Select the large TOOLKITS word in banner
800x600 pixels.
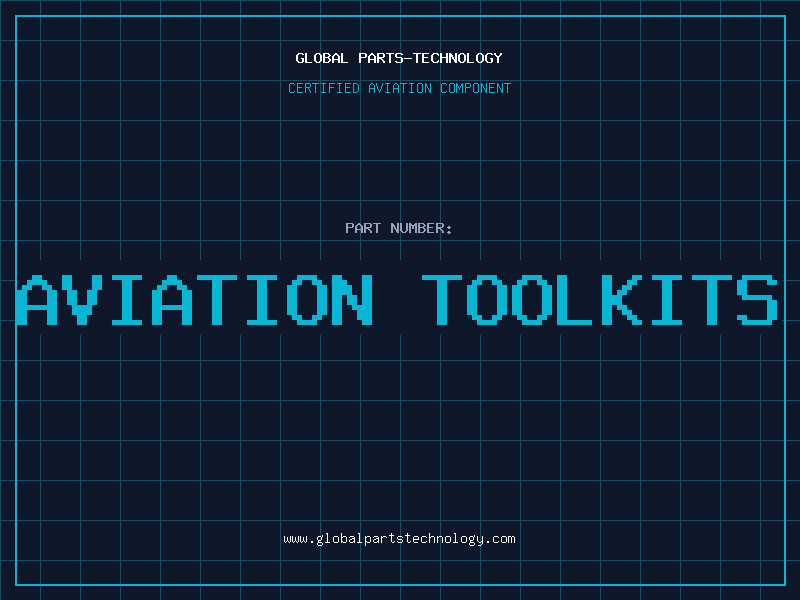coord(601,300)
